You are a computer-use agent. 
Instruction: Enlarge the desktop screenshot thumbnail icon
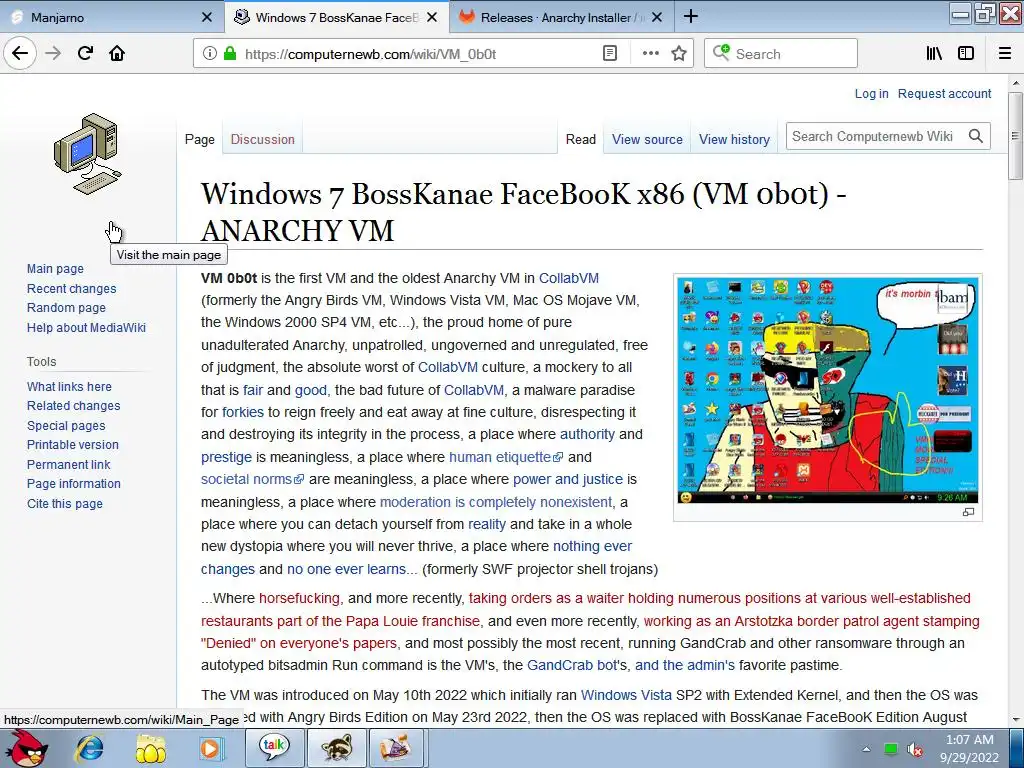point(968,512)
